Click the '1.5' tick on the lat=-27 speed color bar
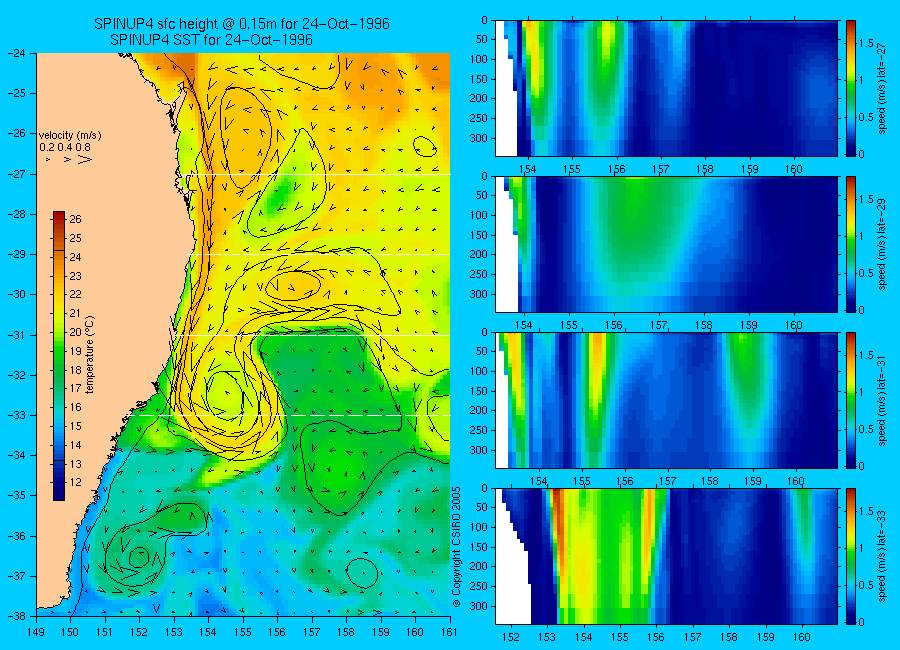900x650 pixels. [867, 44]
